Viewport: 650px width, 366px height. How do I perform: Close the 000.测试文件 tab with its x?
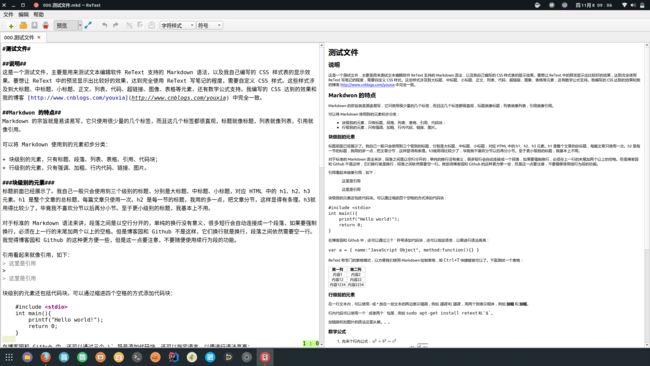(39, 37)
